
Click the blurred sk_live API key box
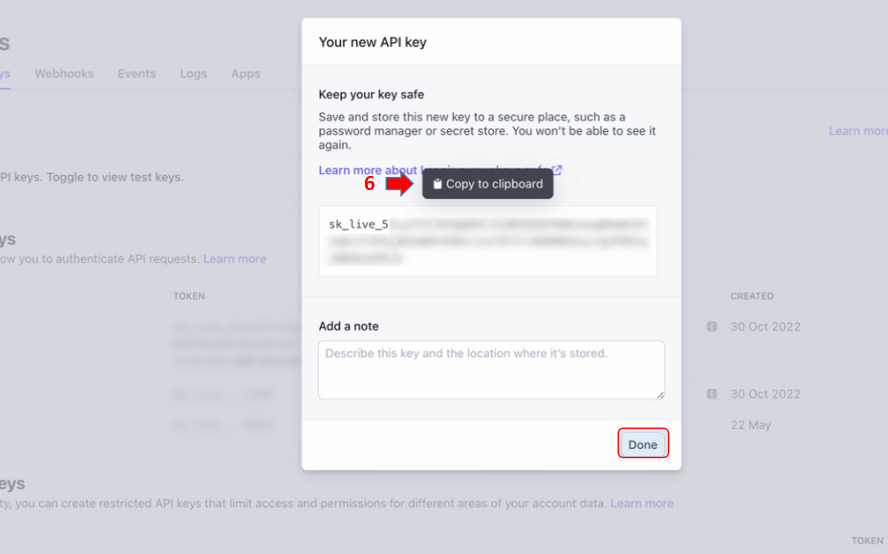[x=488, y=241]
